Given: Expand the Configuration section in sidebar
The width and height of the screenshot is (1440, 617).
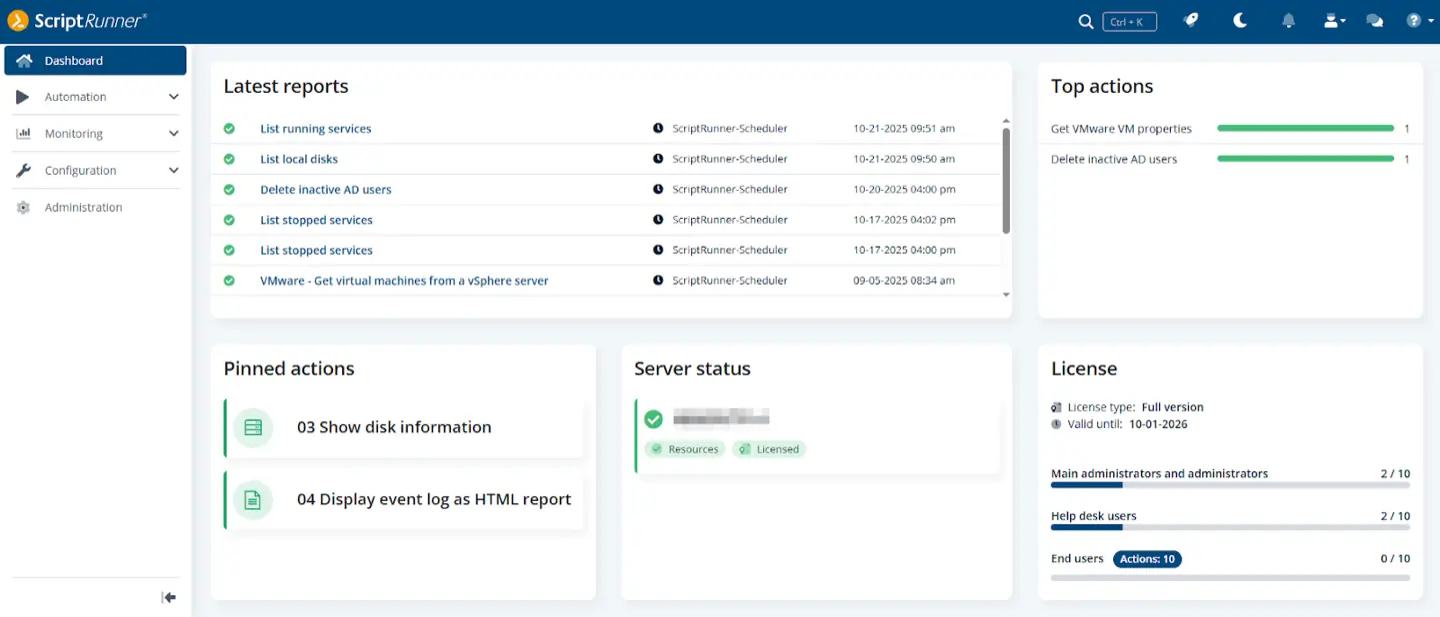Looking at the screenshot, I should pos(96,170).
